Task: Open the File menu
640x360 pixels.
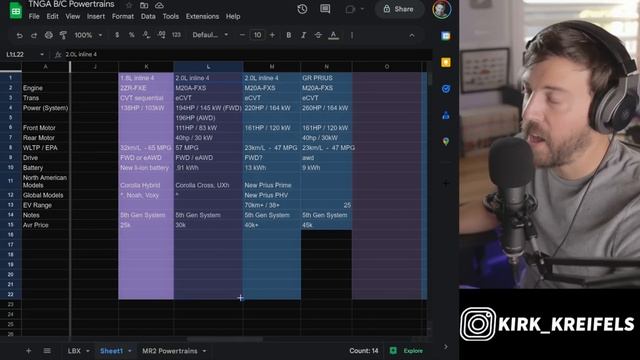Action: coord(34,16)
